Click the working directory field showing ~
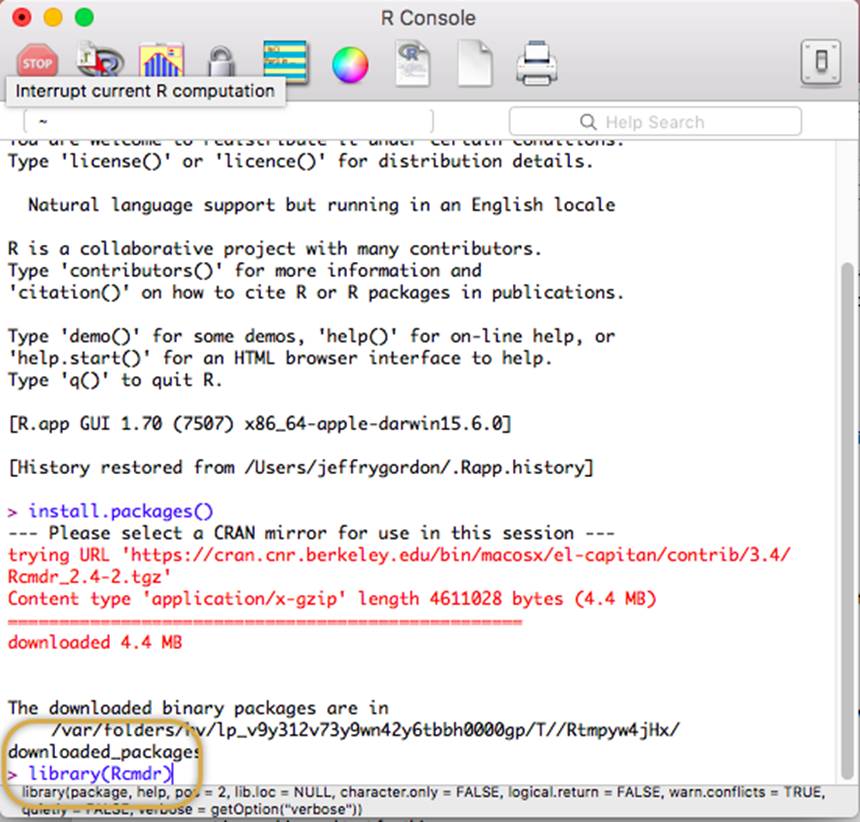The height and width of the screenshot is (822, 860). pyautogui.click(x=228, y=122)
